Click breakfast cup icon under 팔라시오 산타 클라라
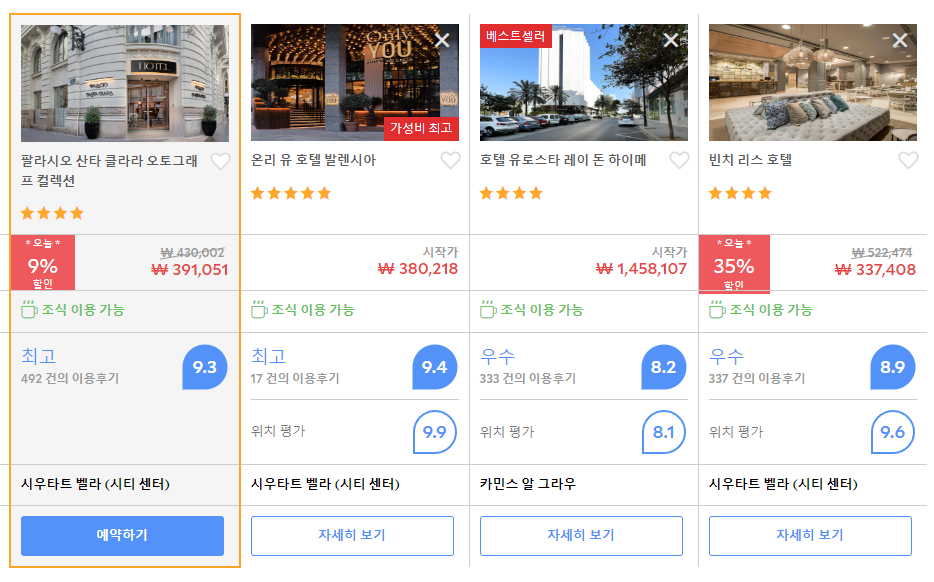The width and height of the screenshot is (934, 582). [x=29, y=310]
